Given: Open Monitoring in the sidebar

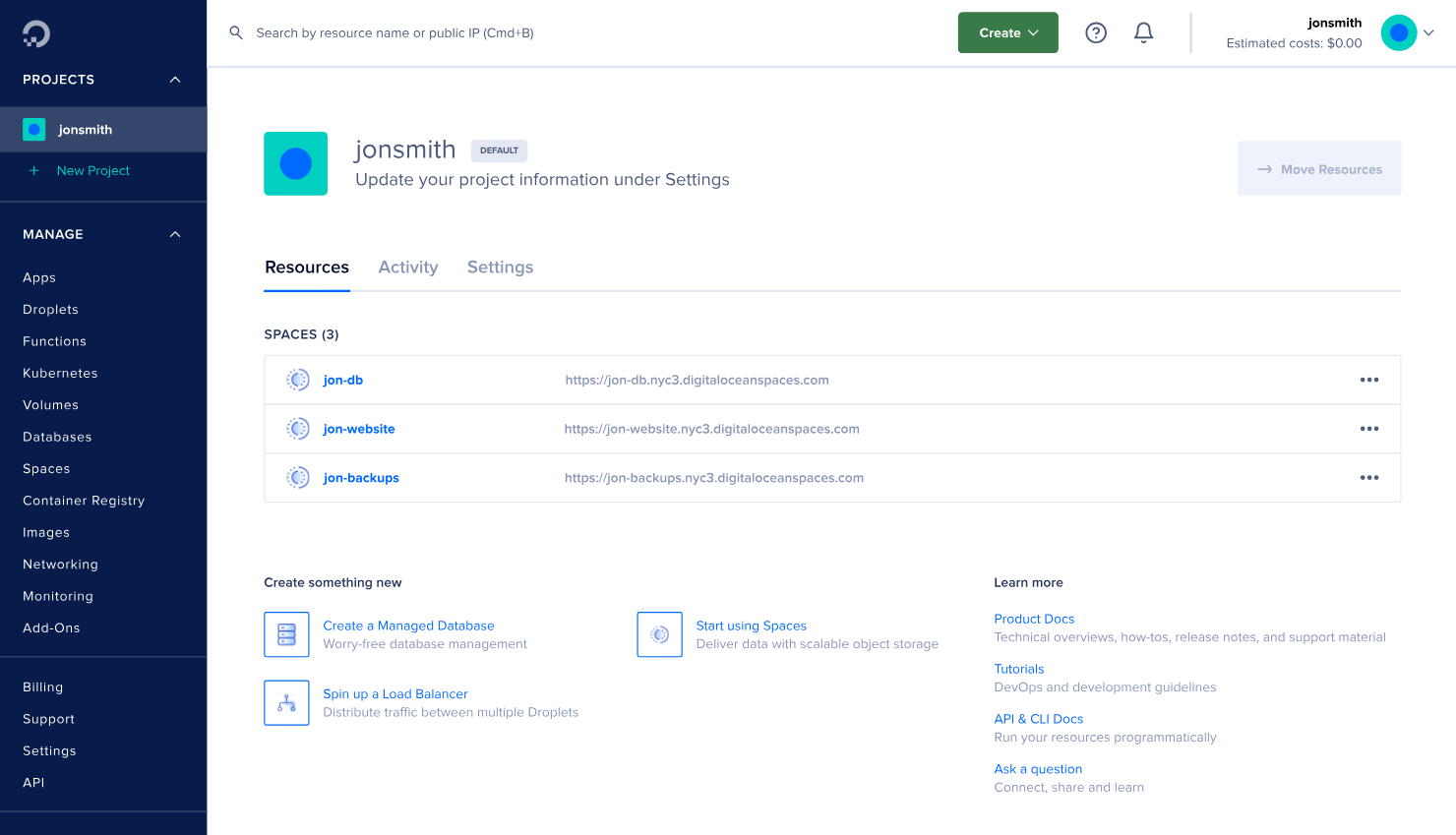Looking at the screenshot, I should click(58, 596).
